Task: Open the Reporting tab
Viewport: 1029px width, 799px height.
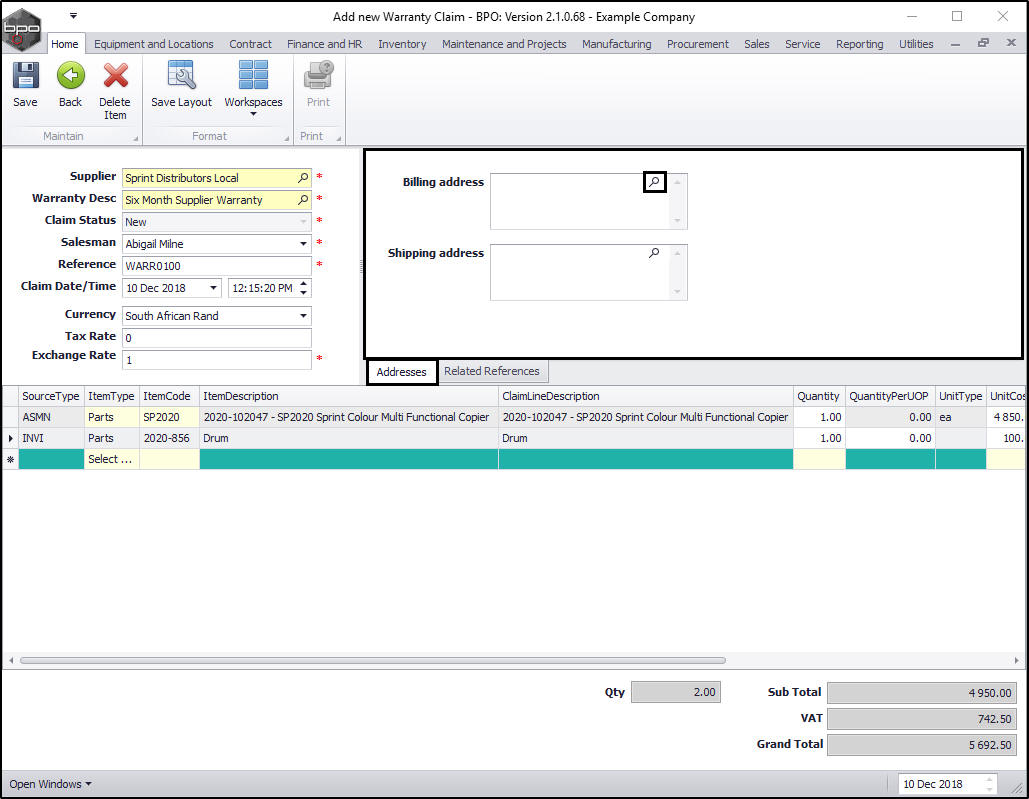Action: coord(860,44)
